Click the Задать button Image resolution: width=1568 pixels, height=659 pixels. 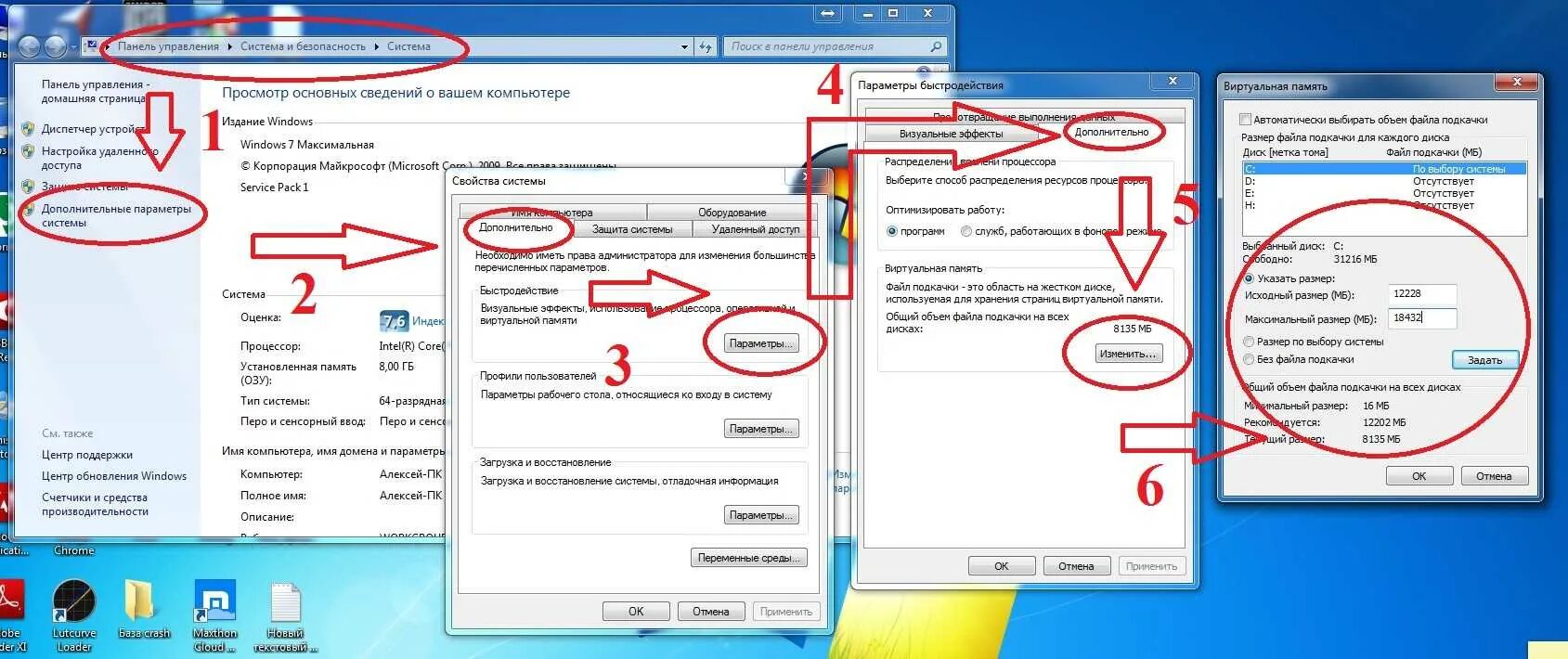click(x=1484, y=360)
